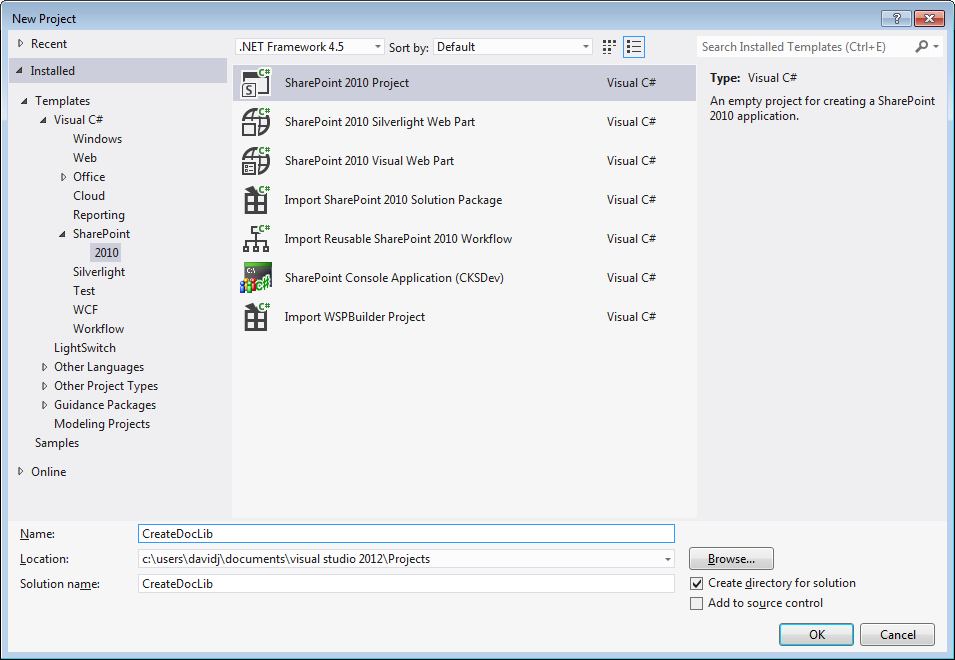Switch to small icons view
The image size is (955, 660).
click(x=609, y=47)
